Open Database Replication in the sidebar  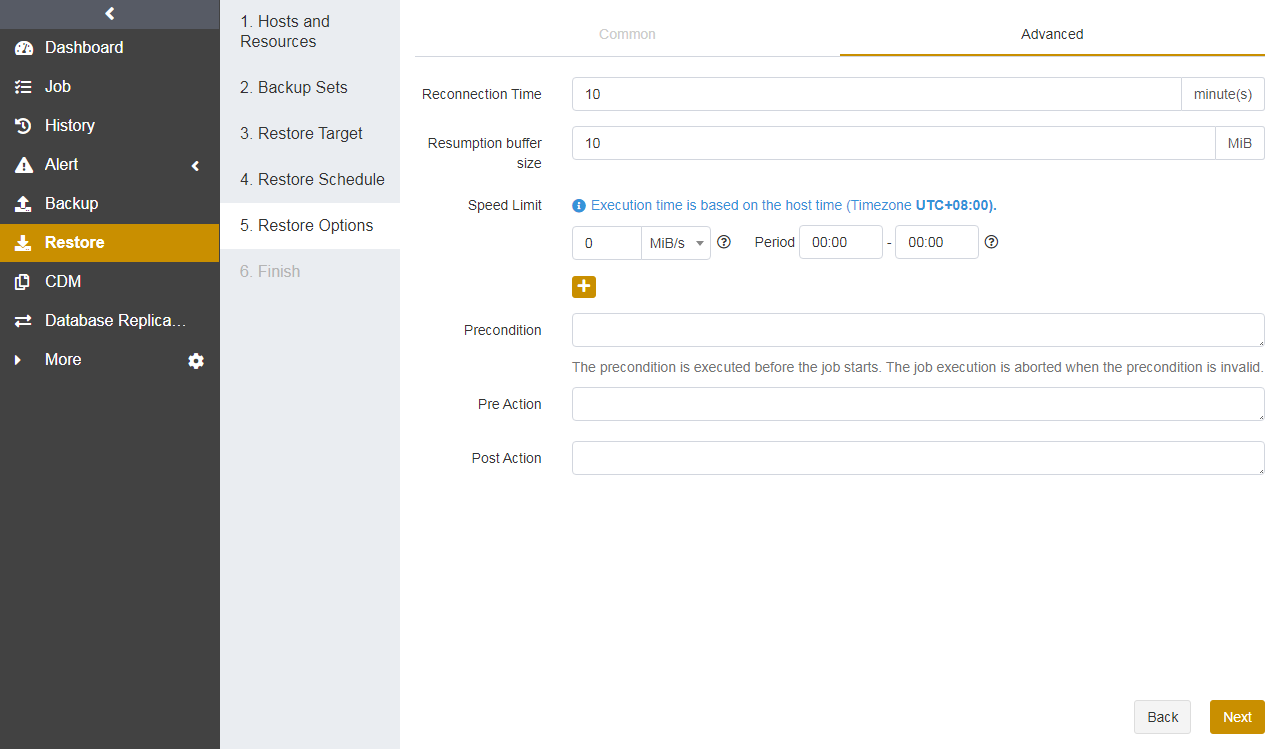pos(109,321)
